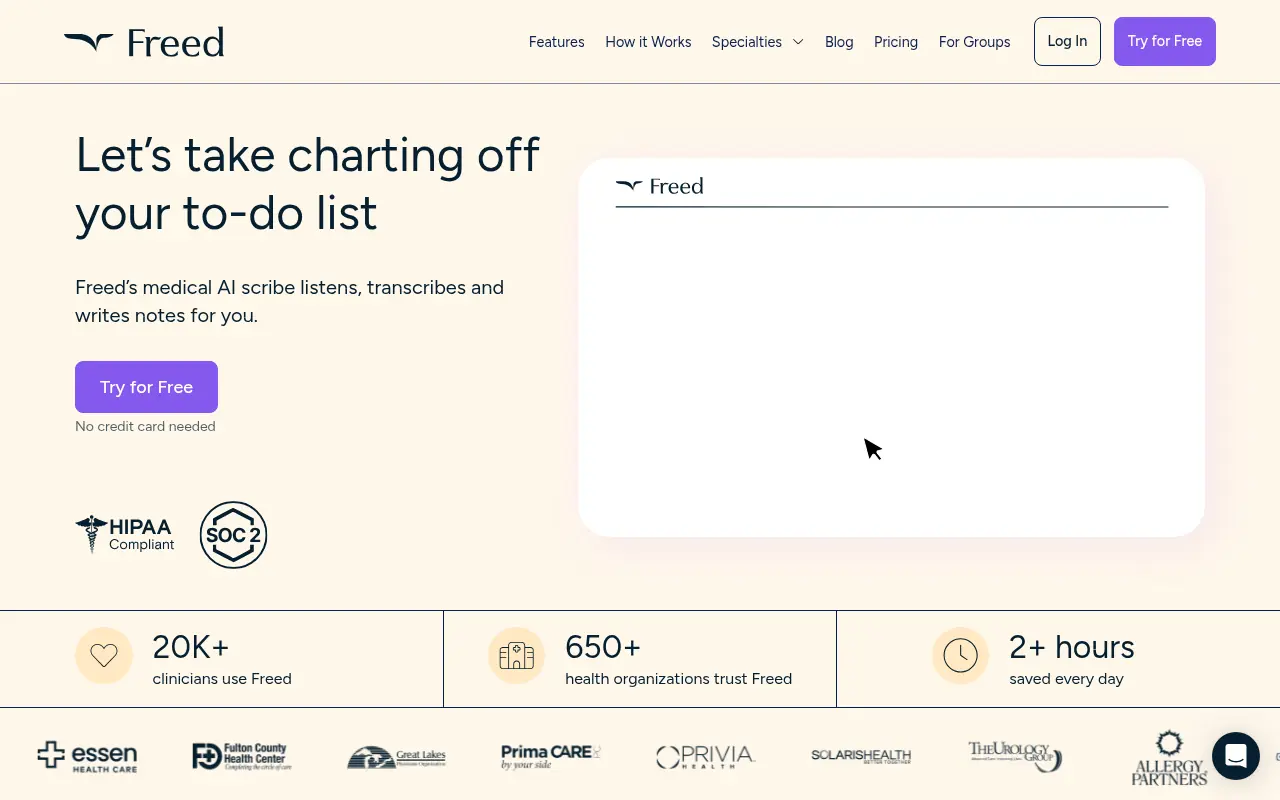Open the Pricing page
The height and width of the screenshot is (800, 1280).
(895, 42)
